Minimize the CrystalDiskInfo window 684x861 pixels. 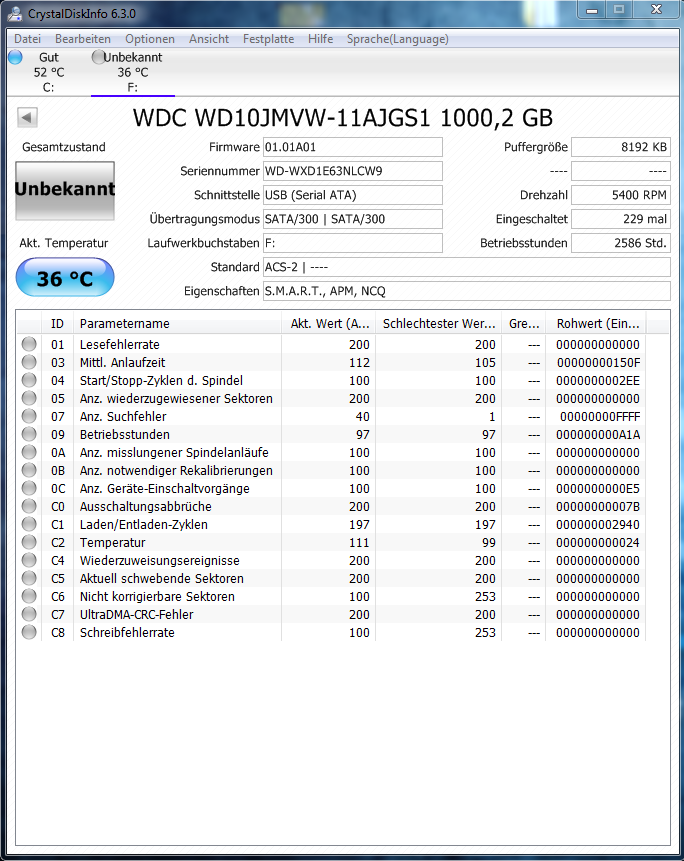pos(592,9)
